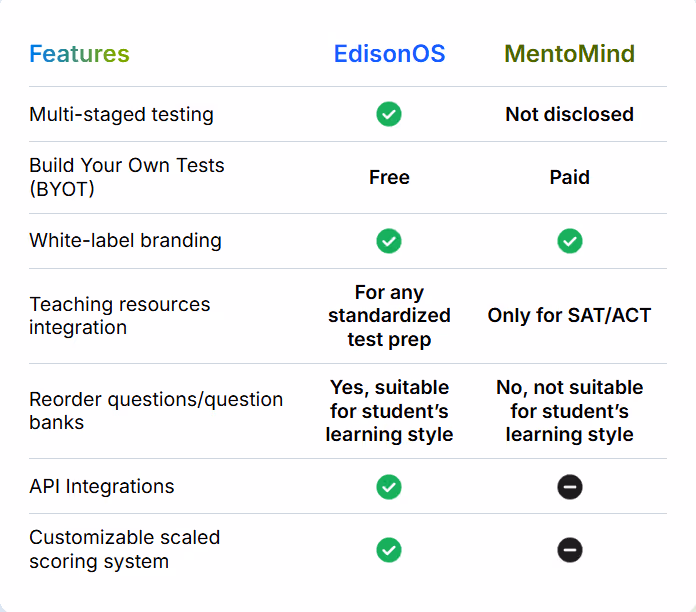Click Reorder questions/question banks label
The width and height of the screenshot is (696, 612).
point(156,411)
